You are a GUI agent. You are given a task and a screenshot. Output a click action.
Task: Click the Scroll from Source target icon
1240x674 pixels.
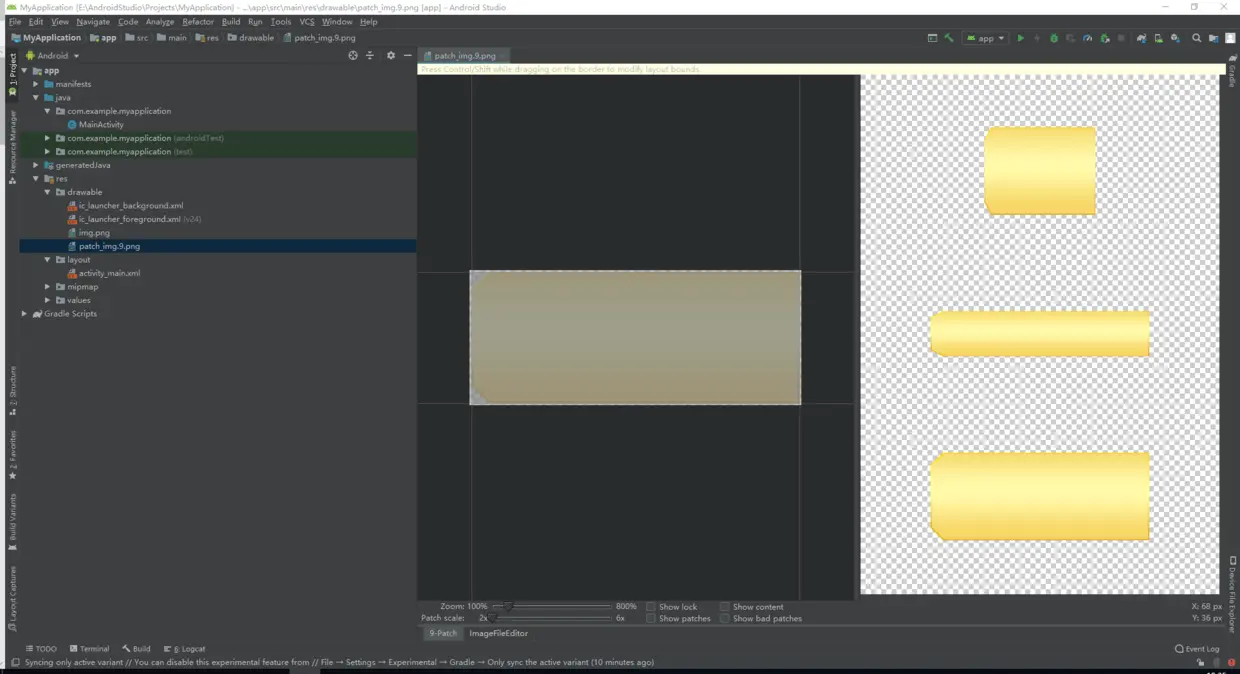coord(352,55)
